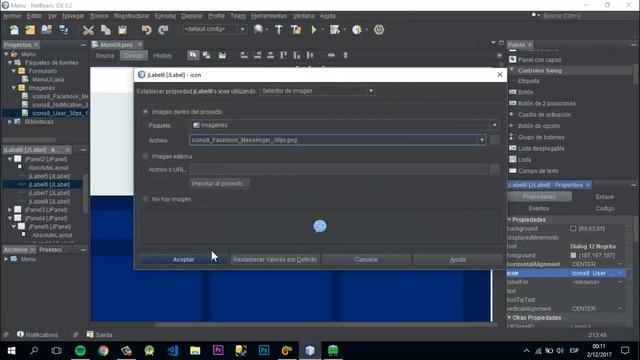Collapse the Propiedades section in the Properties panel
This screenshot has height=360, width=640.
point(509,220)
